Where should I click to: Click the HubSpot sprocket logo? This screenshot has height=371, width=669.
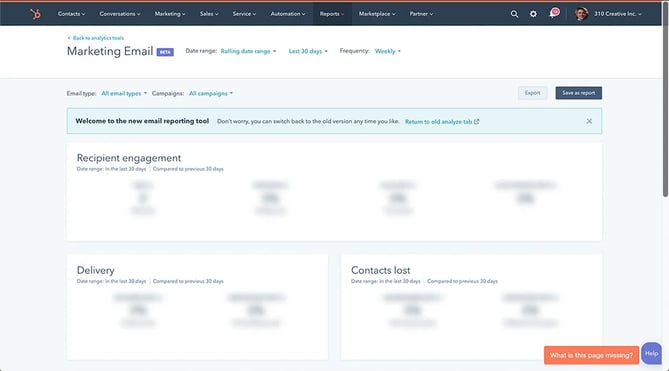(35, 14)
